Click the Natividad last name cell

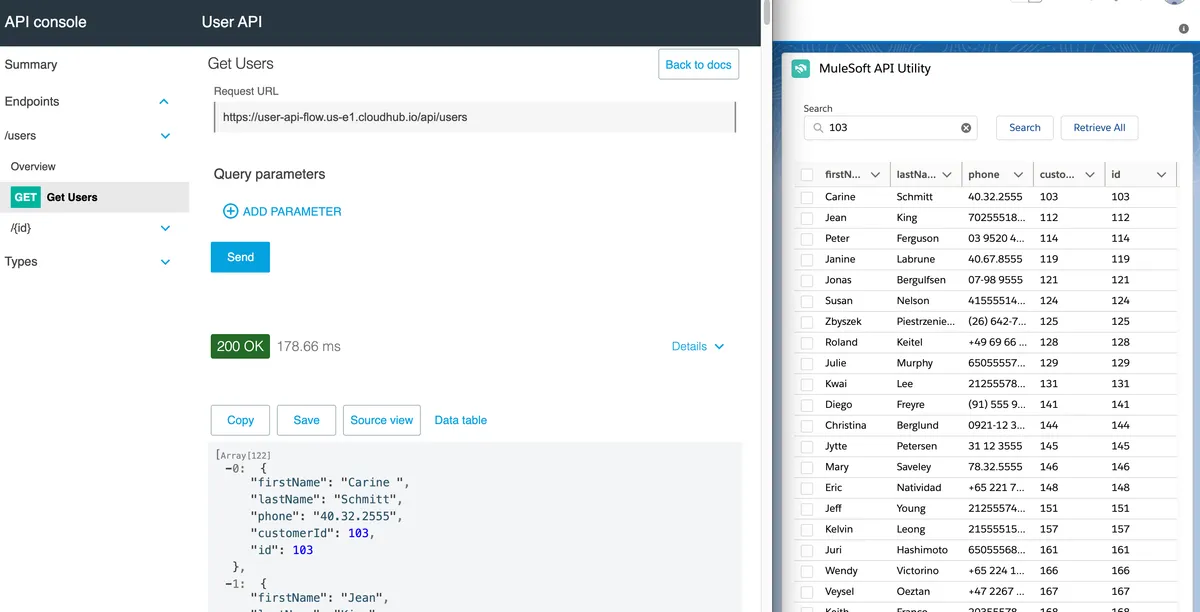pos(919,488)
